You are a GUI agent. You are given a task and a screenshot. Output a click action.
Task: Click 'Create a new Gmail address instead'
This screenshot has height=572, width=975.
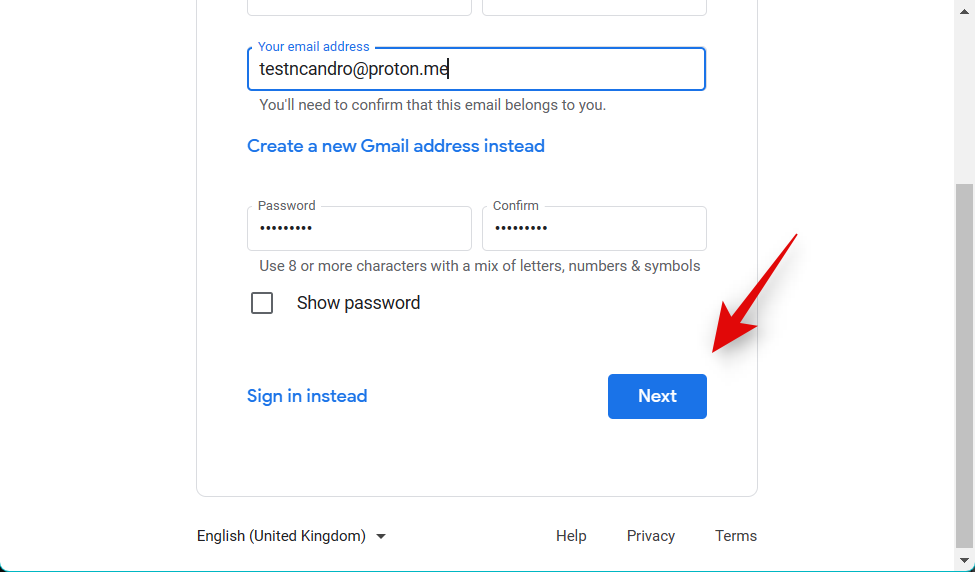[396, 146]
